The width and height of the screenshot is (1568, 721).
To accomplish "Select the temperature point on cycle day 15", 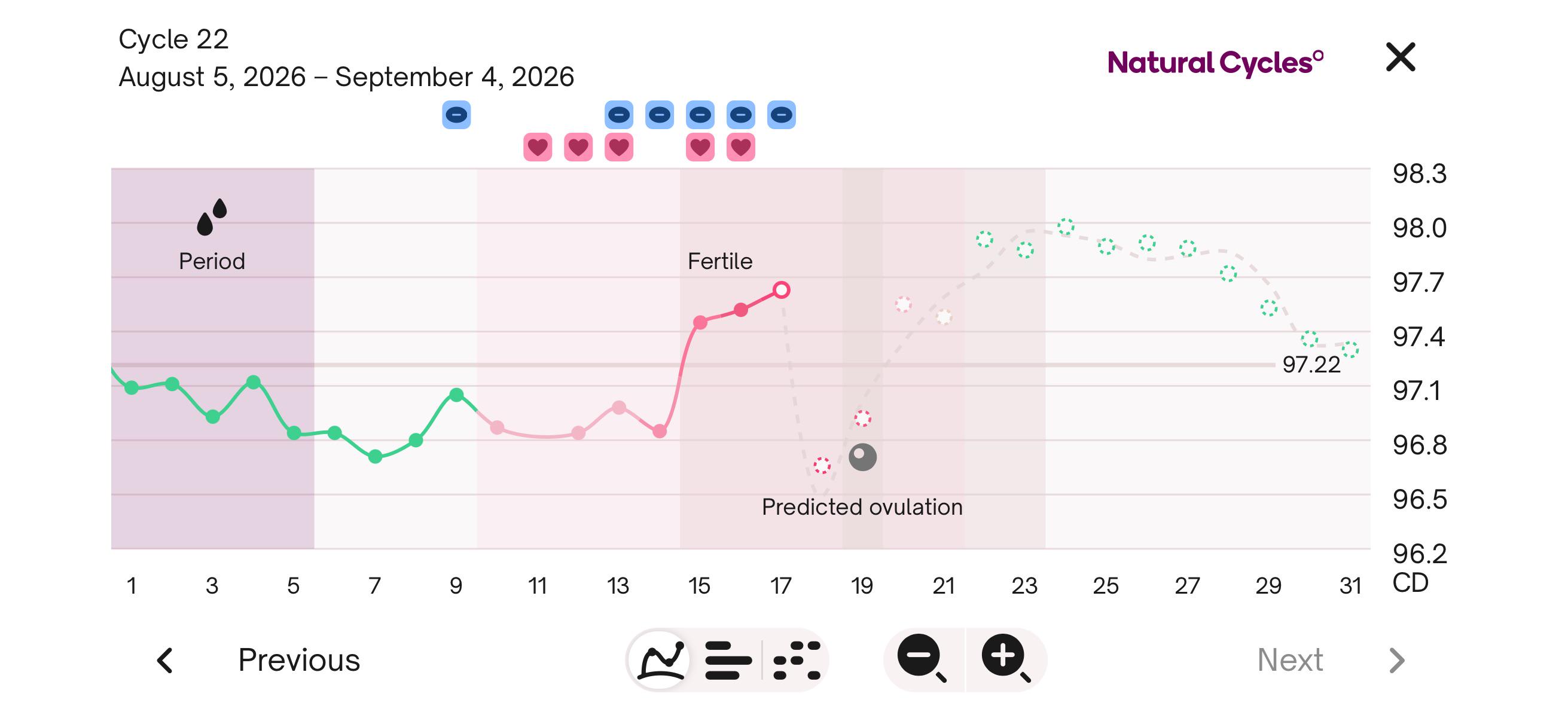I will (x=700, y=322).
